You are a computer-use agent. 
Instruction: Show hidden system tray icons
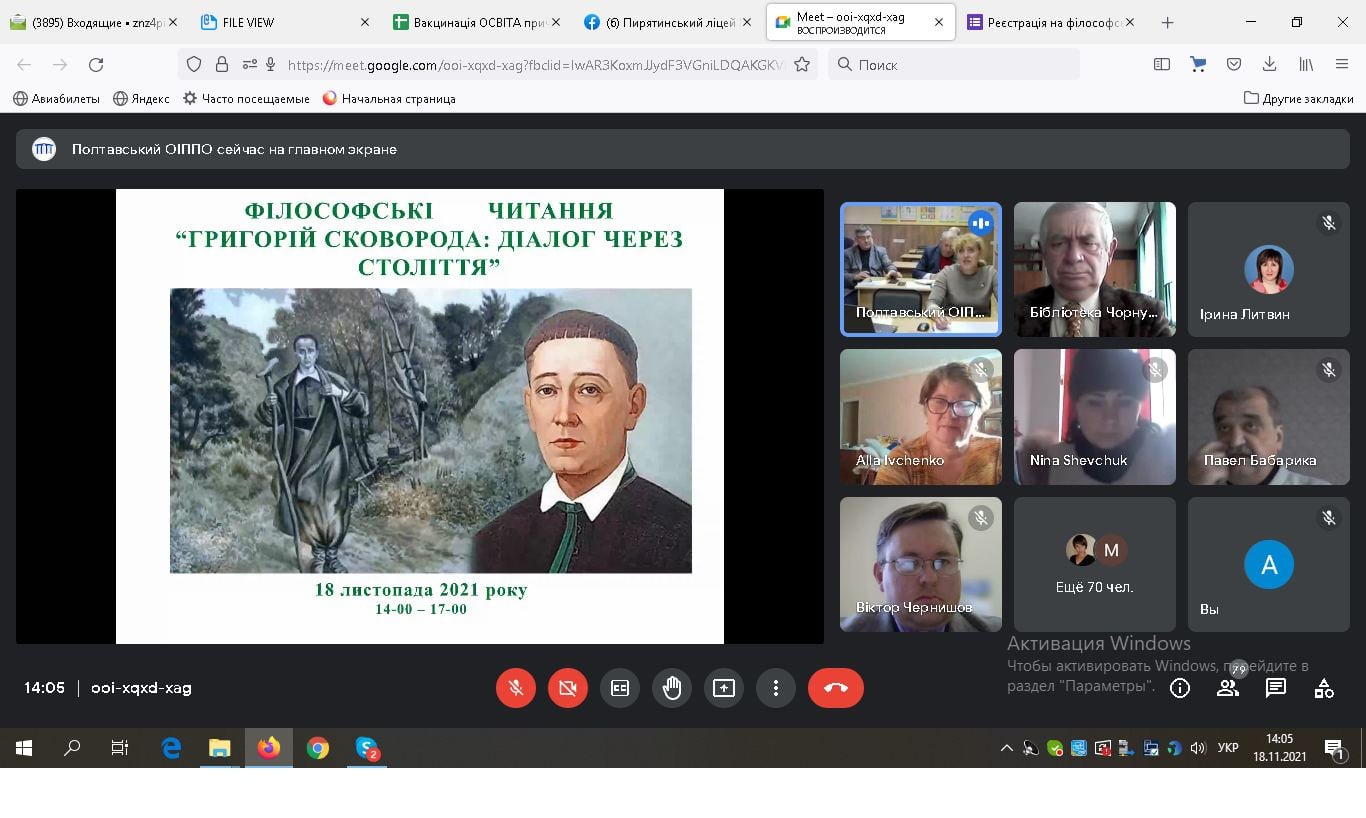click(x=1006, y=748)
